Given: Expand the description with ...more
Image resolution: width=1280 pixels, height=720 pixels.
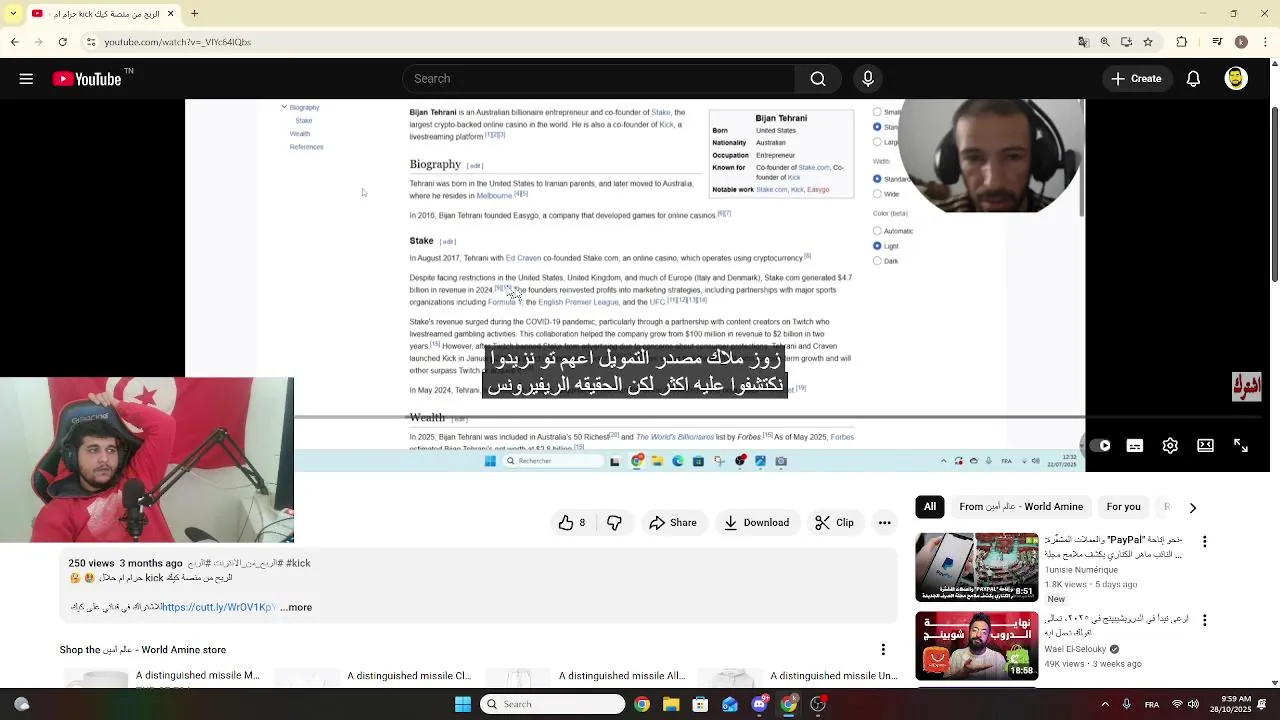Looking at the screenshot, I should point(296,607).
